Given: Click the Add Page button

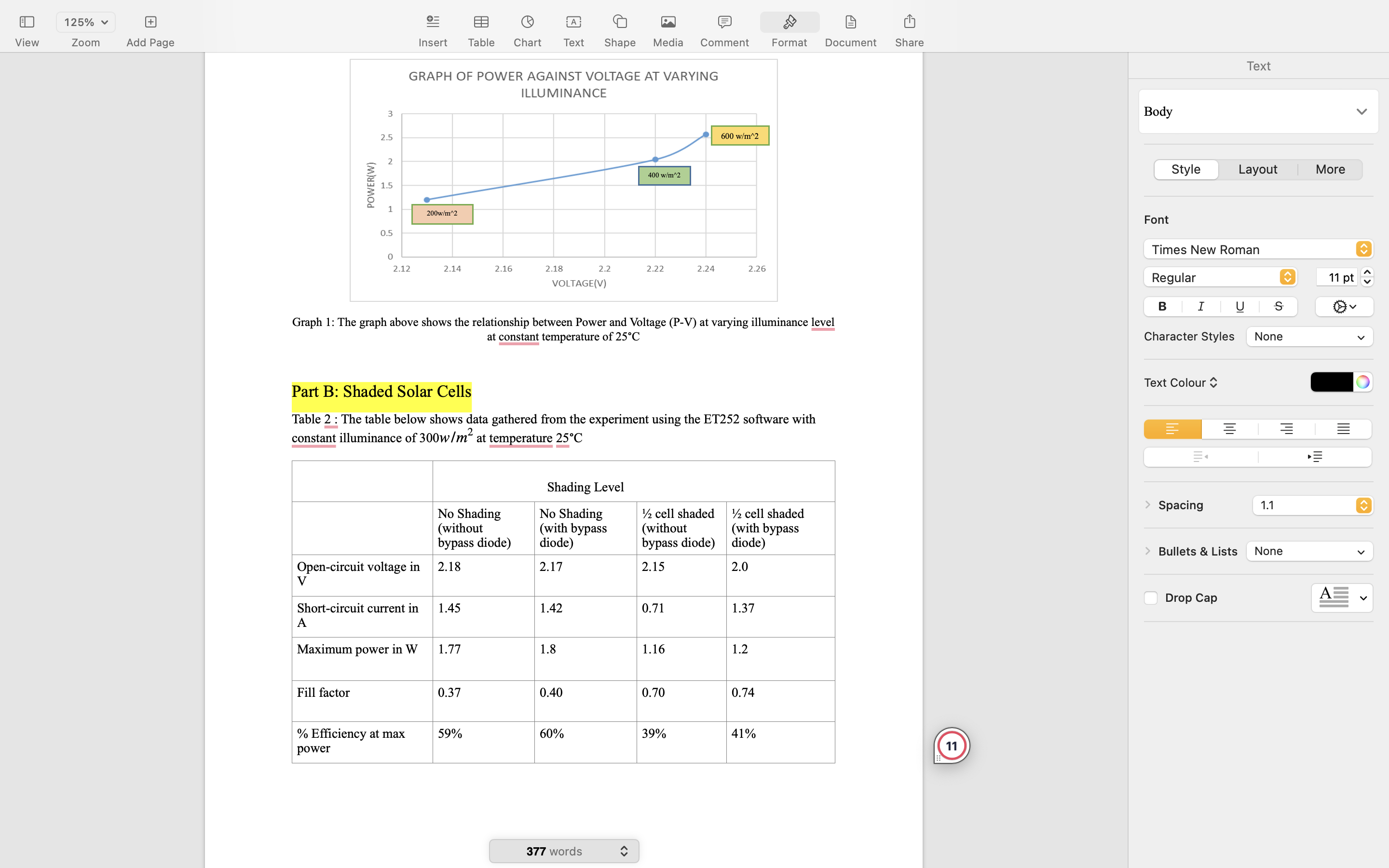Looking at the screenshot, I should click(x=150, y=22).
